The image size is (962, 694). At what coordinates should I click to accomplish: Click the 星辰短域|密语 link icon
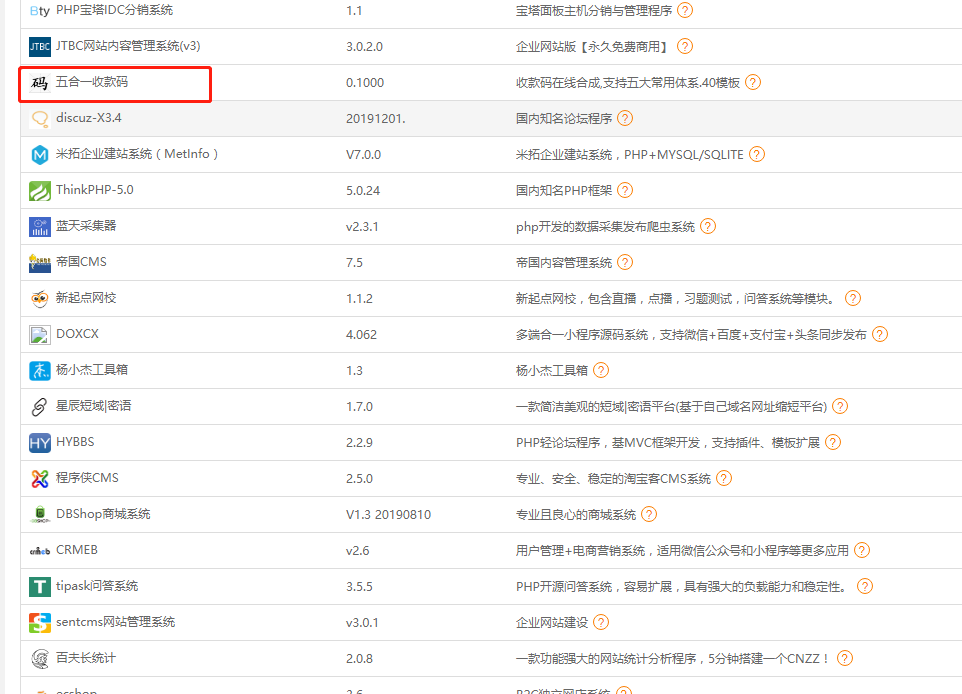[40, 407]
